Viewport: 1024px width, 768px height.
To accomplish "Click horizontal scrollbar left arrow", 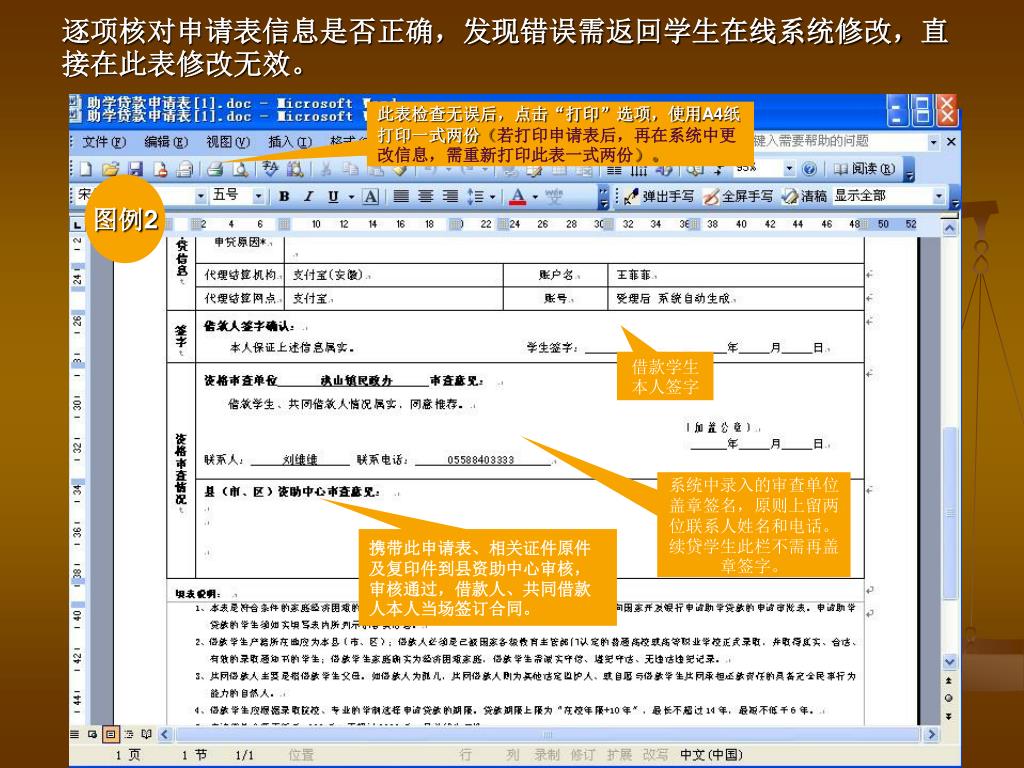I will (x=165, y=735).
